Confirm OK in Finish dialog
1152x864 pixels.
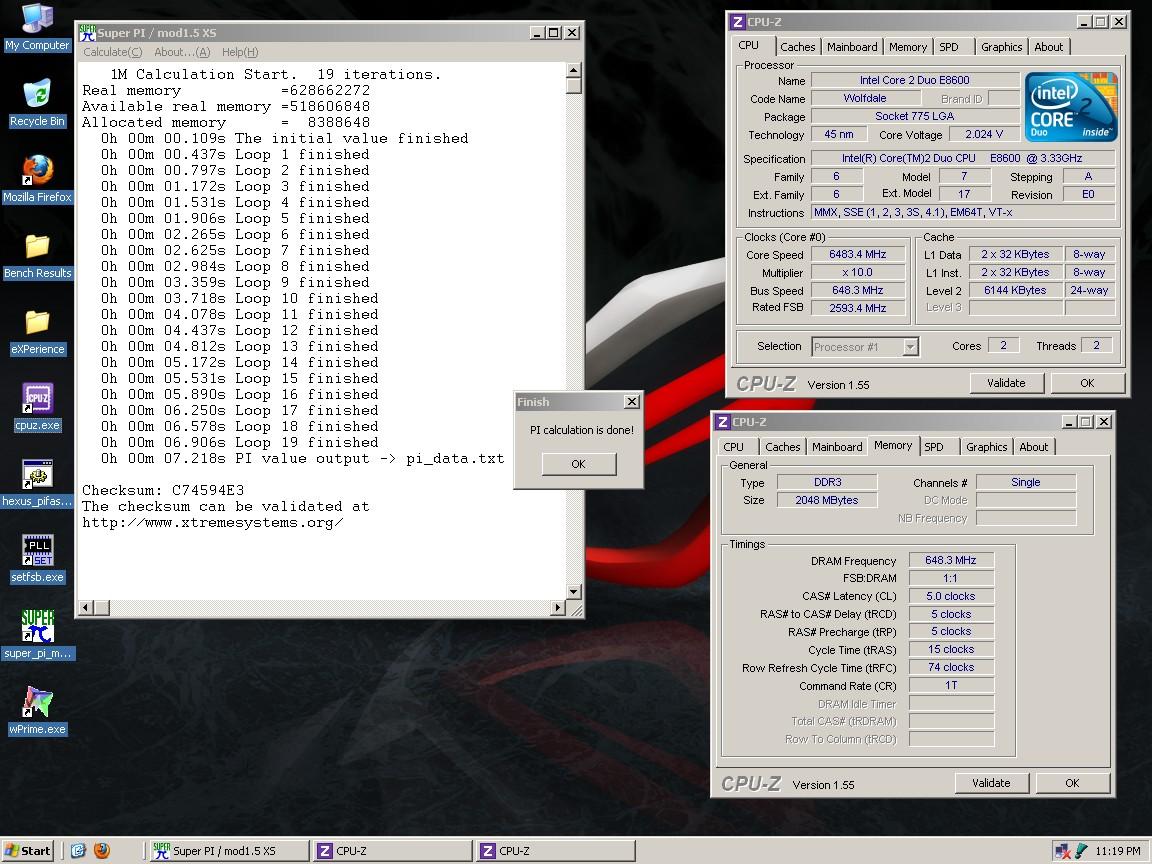578,464
